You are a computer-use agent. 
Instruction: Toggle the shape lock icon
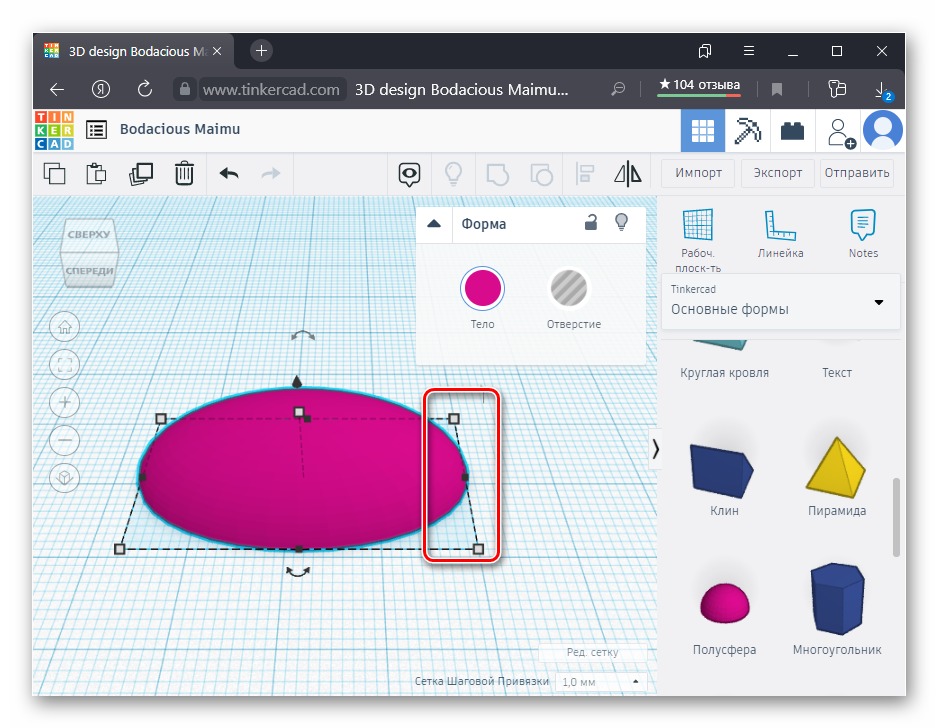(x=591, y=223)
